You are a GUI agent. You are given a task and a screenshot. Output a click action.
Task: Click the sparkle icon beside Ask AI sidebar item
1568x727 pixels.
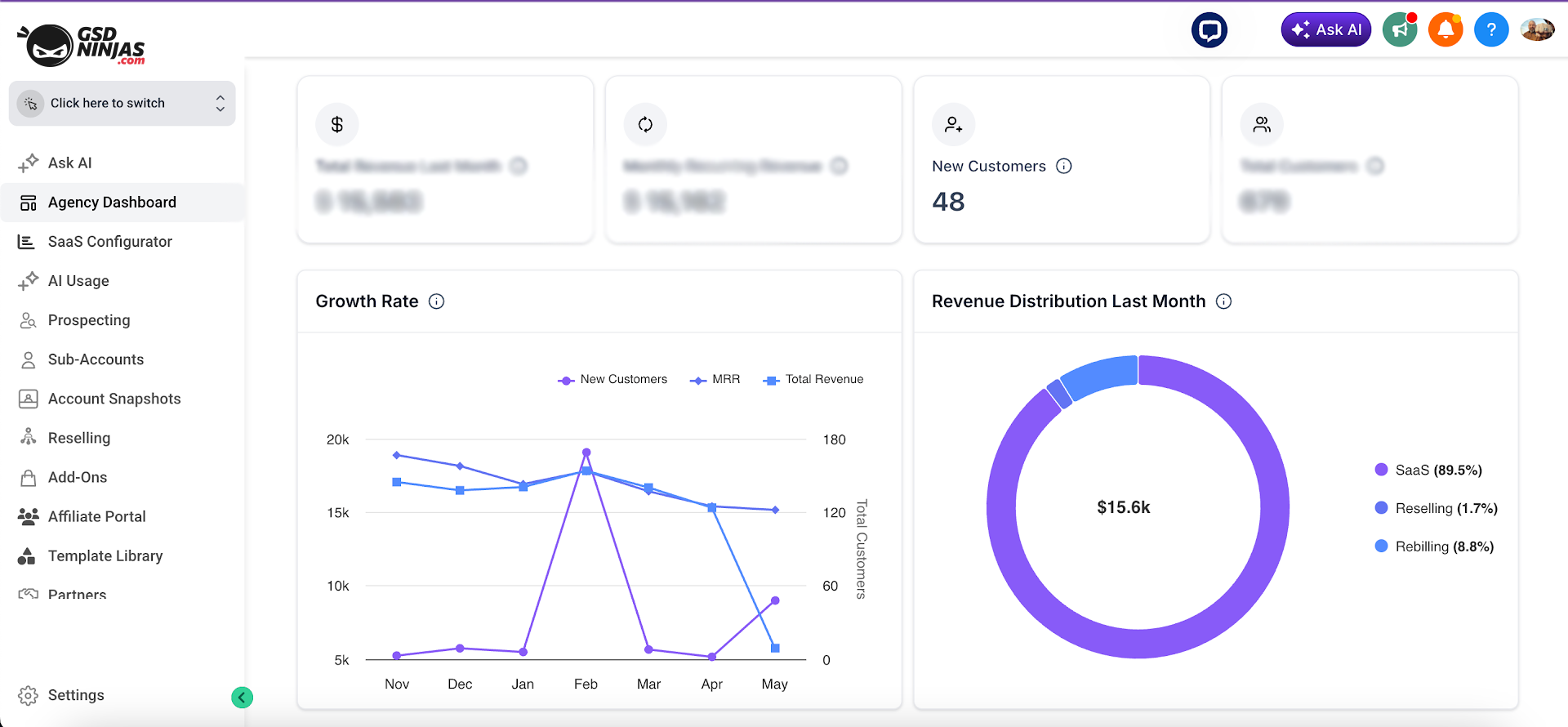click(28, 163)
